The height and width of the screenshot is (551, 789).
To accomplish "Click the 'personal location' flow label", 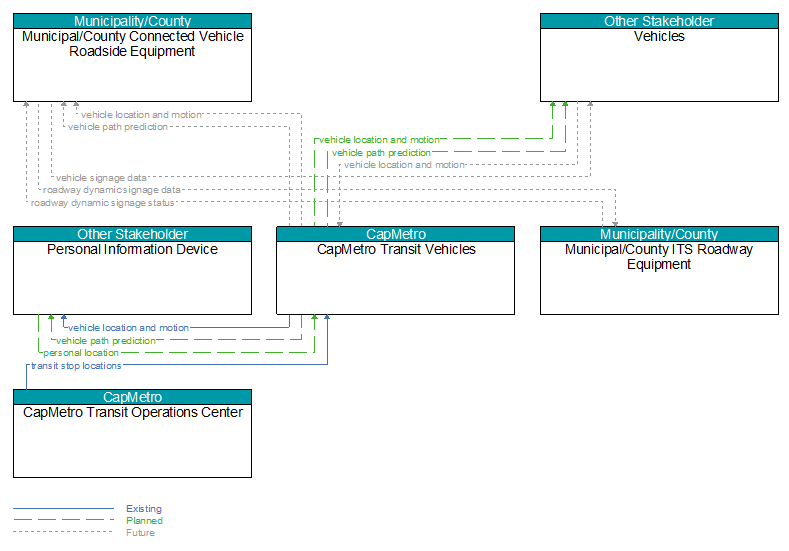I will 81,353.
